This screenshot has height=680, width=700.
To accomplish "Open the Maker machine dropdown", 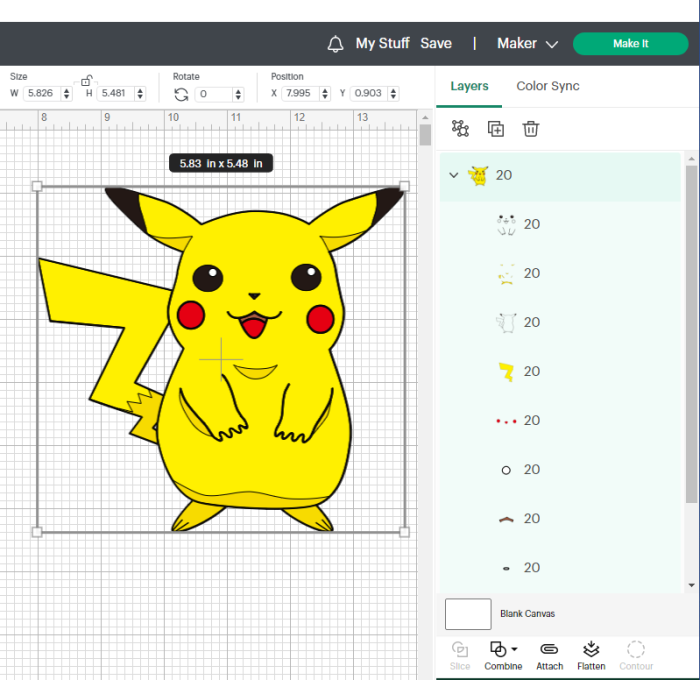I will pos(528,44).
